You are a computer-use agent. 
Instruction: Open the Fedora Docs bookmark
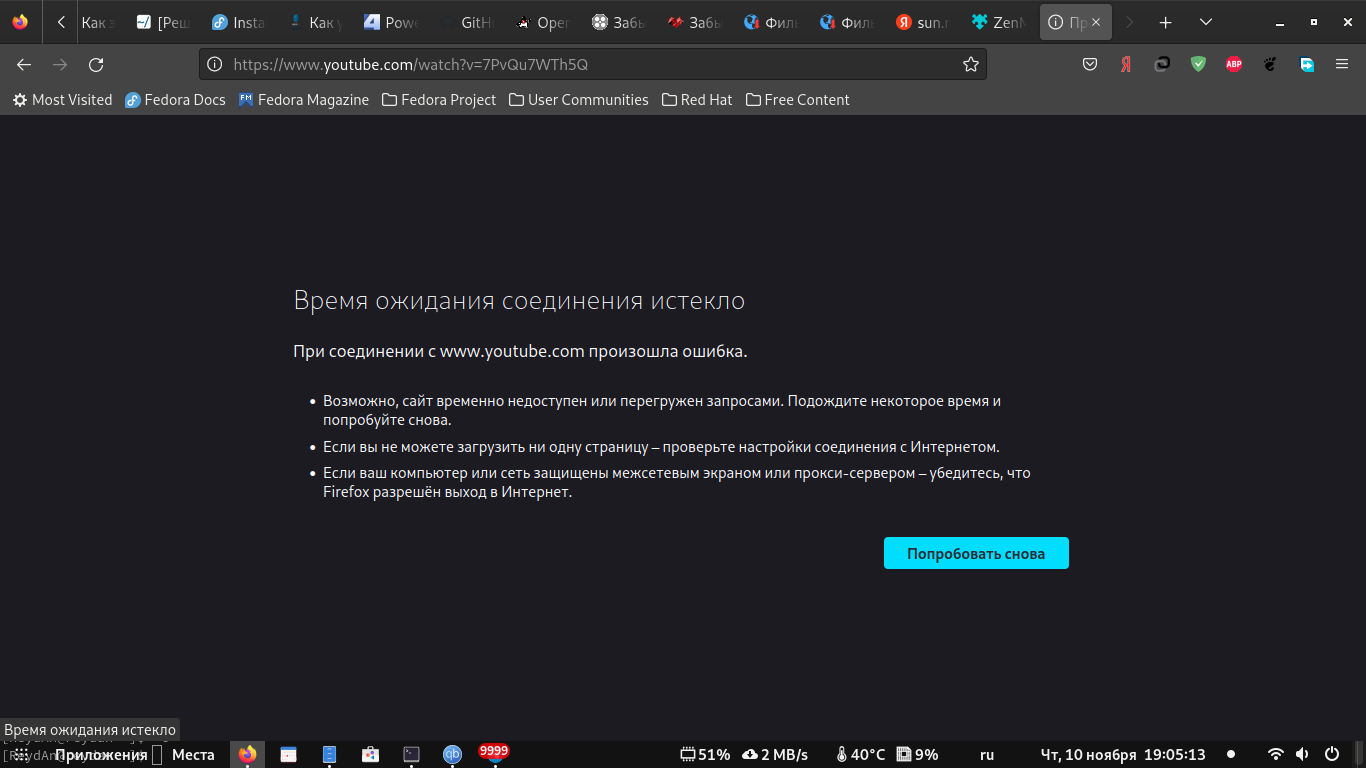click(175, 100)
